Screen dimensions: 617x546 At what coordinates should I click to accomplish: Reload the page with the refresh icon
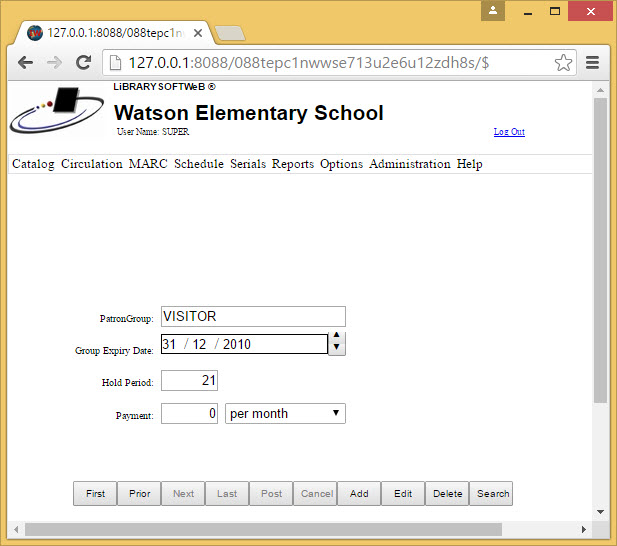click(x=84, y=62)
